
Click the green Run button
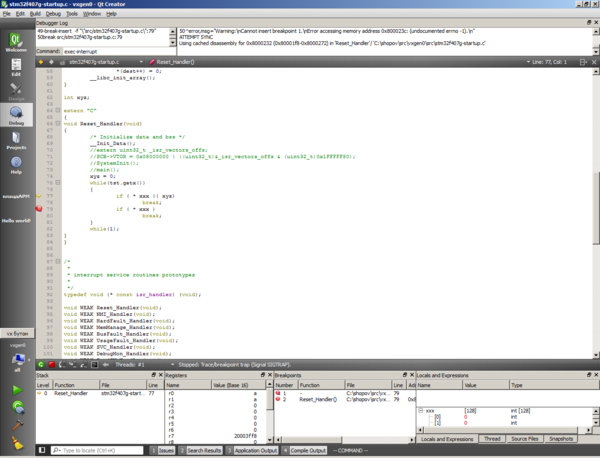(17, 390)
